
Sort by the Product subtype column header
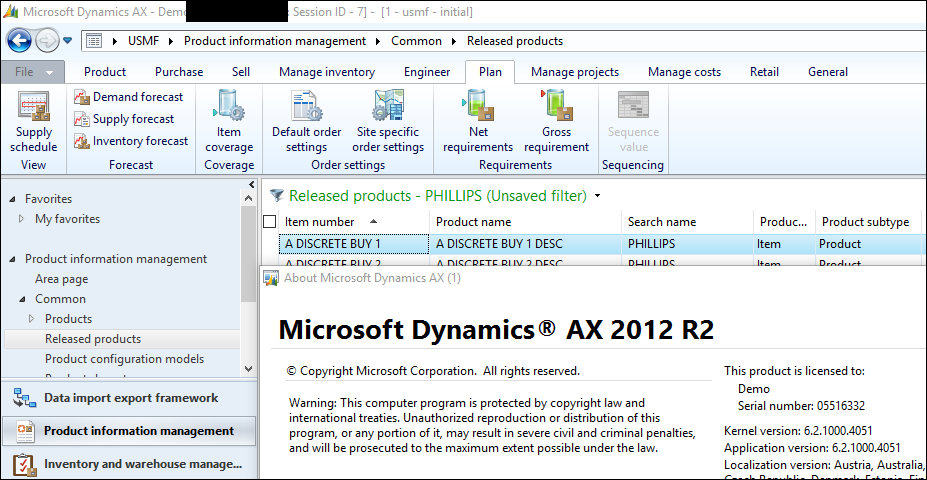868,222
